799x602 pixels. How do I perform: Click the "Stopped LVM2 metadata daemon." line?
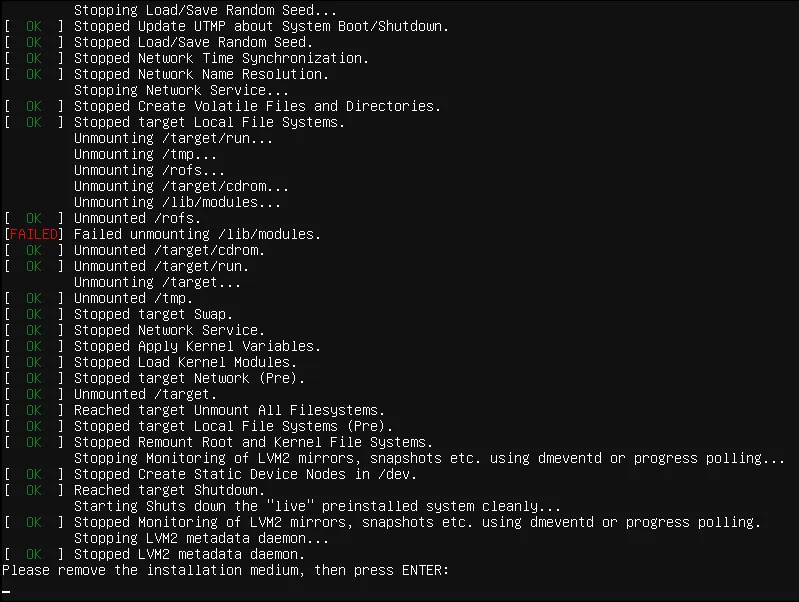[x=189, y=554]
